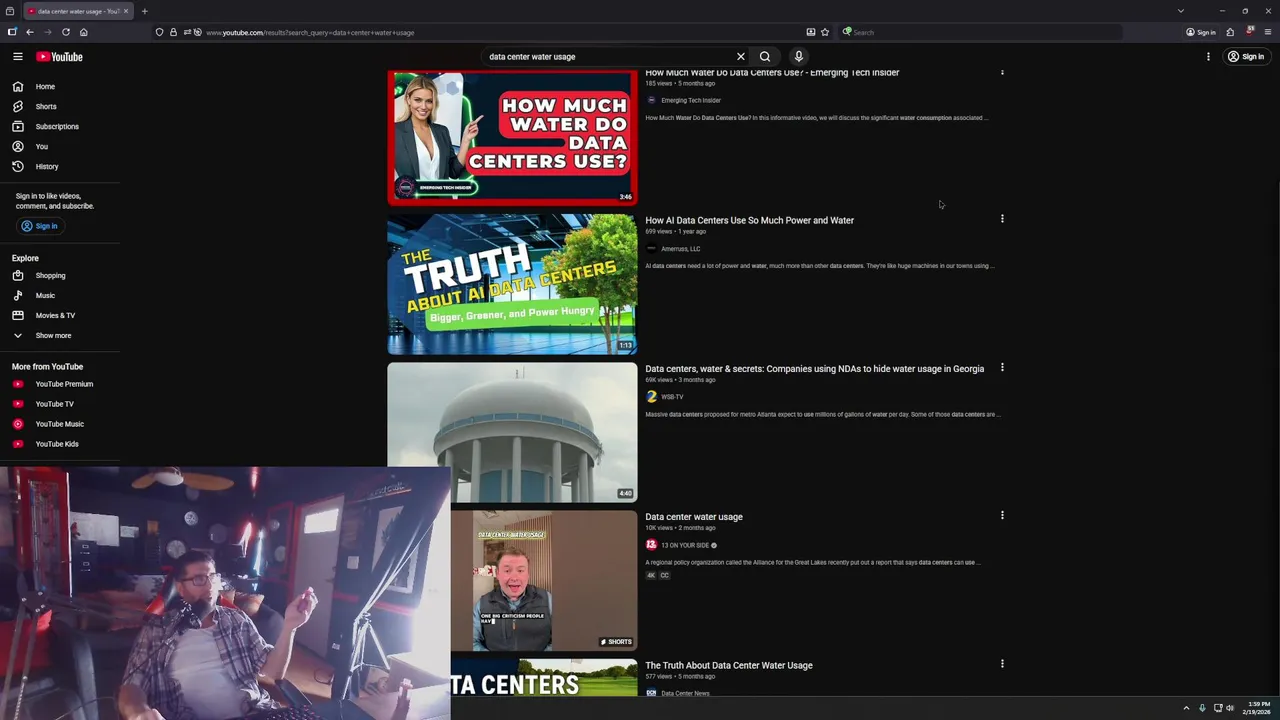The height and width of the screenshot is (720, 1280).
Task: Open YouTube Kids link
Action: (56, 444)
